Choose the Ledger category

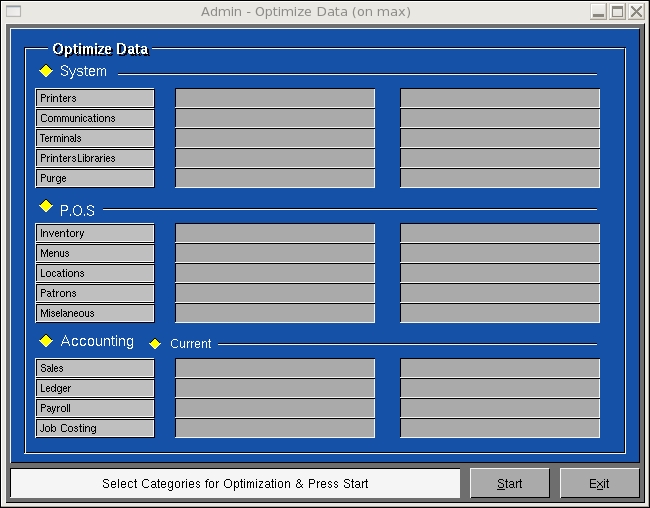(95, 388)
